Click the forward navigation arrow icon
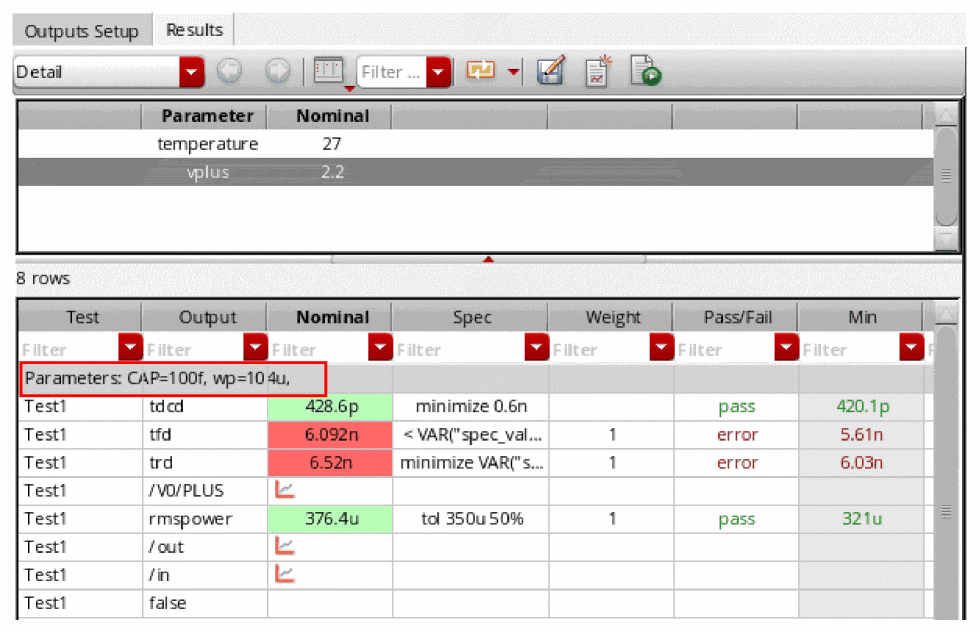Viewport: 980px width, 633px height. [277, 72]
